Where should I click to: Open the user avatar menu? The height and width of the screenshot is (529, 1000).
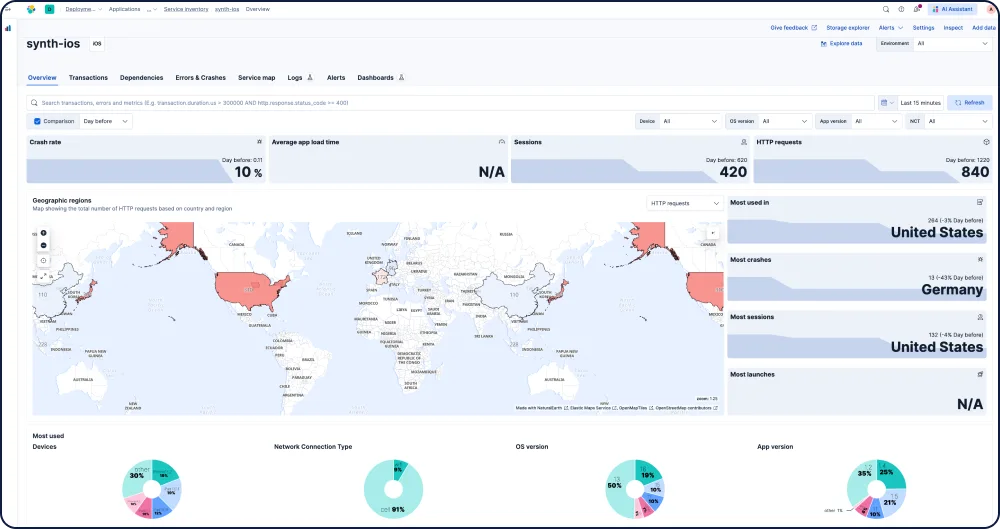(x=992, y=10)
